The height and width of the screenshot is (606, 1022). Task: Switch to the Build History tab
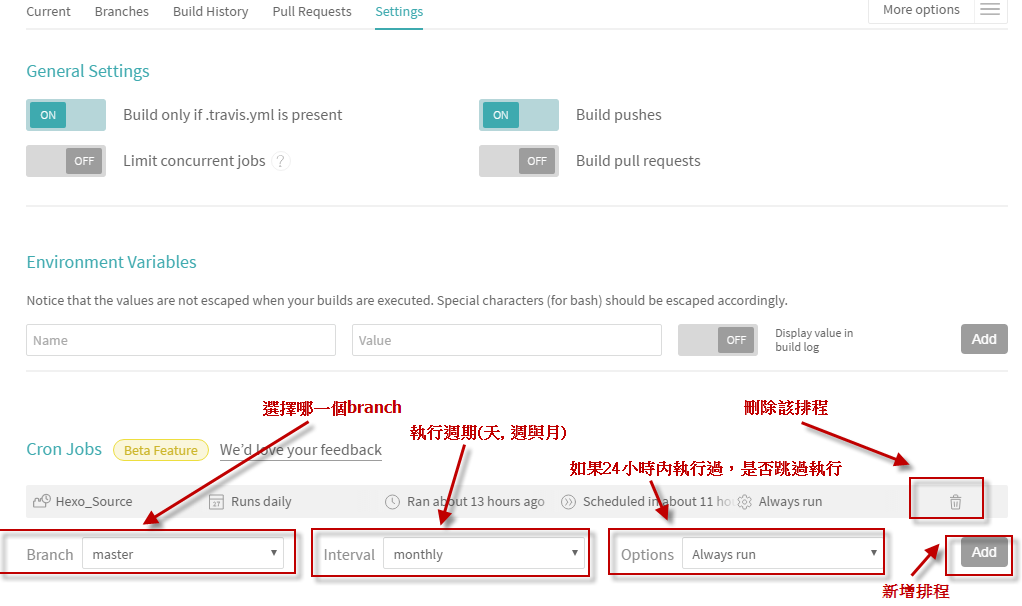tap(210, 12)
